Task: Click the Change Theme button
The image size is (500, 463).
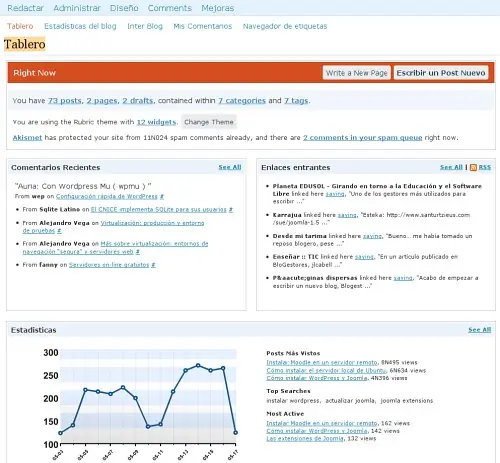Action: (209, 122)
